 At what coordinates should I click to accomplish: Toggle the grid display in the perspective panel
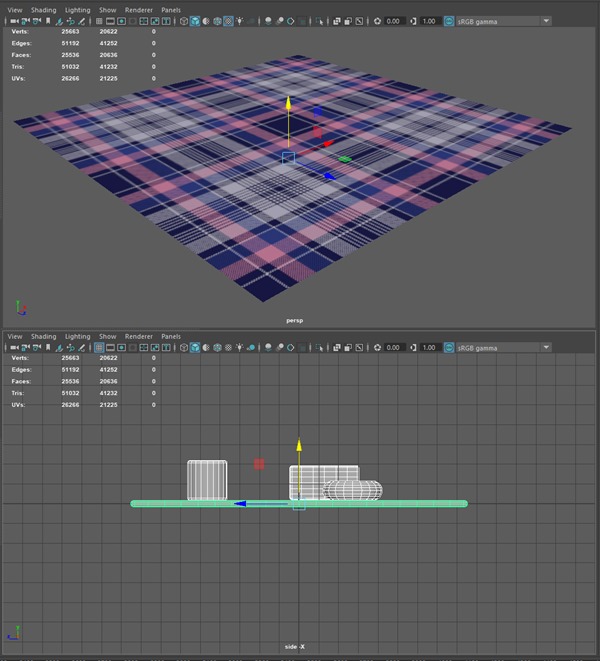click(x=100, y=21)
